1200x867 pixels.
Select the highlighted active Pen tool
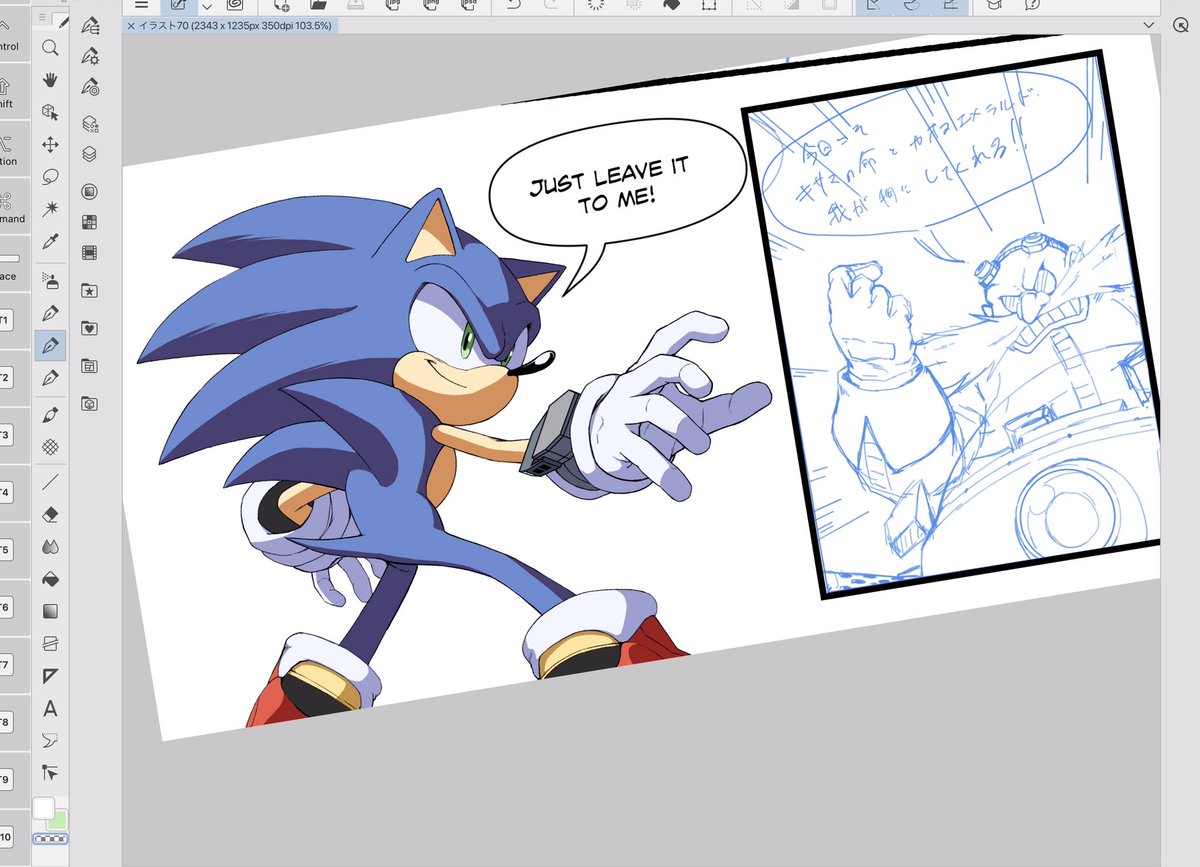(x=50, y=345)
